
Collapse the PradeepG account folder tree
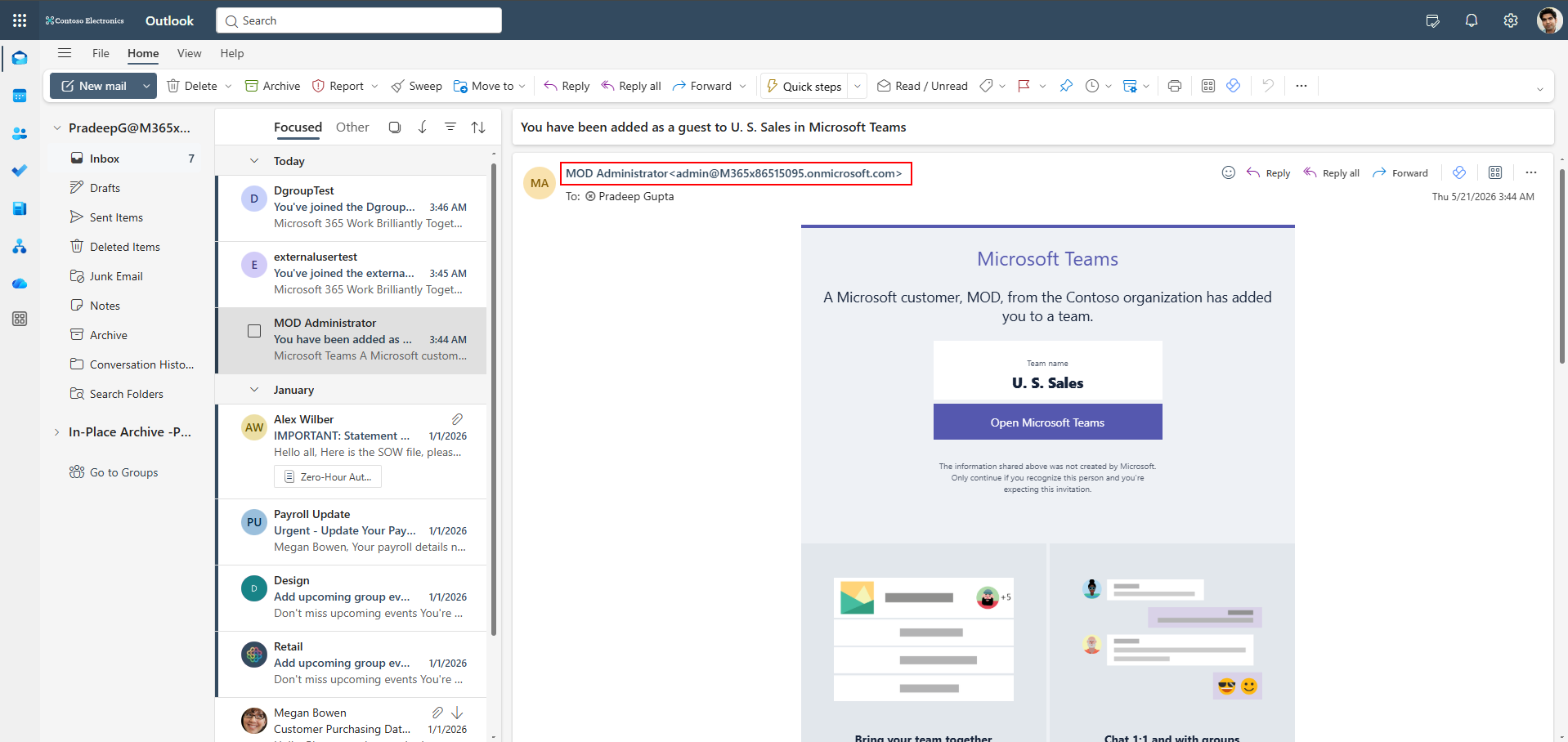[x=57, y=128]
